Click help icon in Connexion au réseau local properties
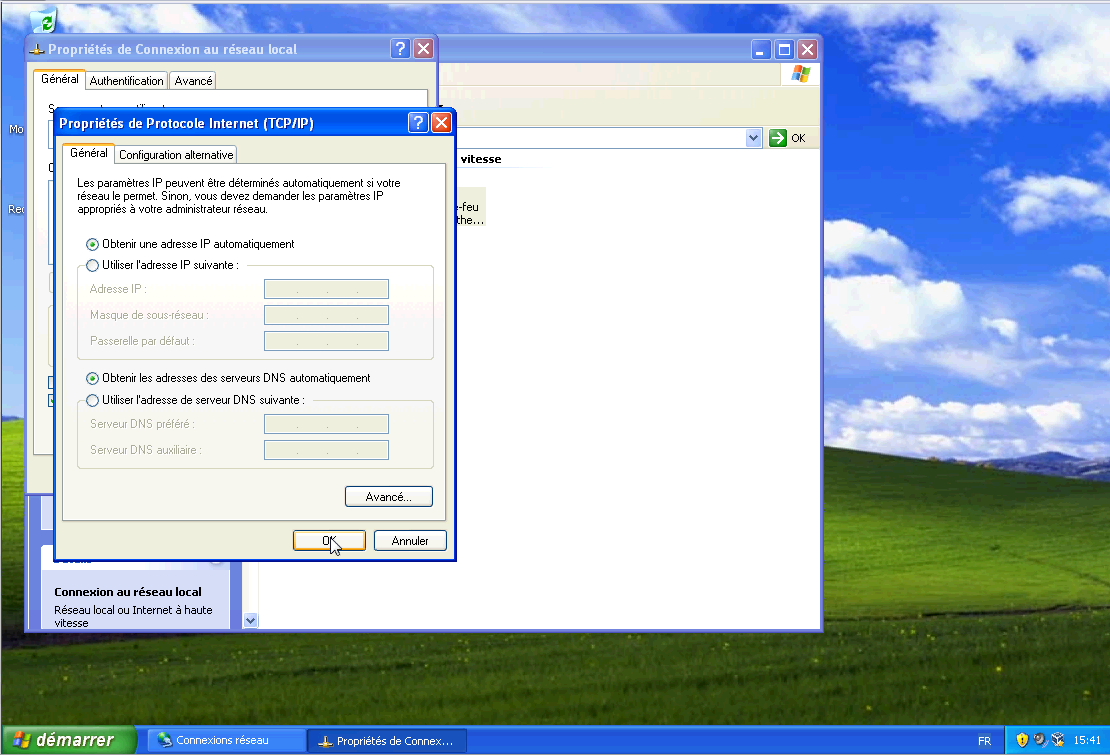 tap(400, 49)
